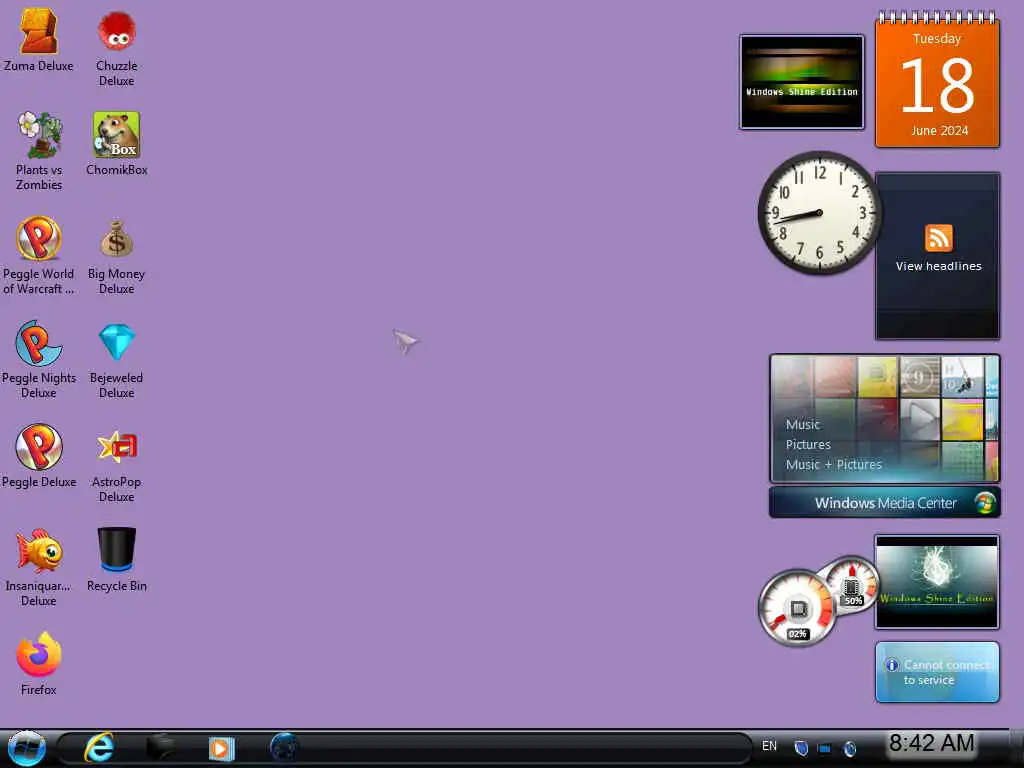Launch Internet Explorer from the taskbar
This screenshot has width=1024, height=768.
pos(99,748)
